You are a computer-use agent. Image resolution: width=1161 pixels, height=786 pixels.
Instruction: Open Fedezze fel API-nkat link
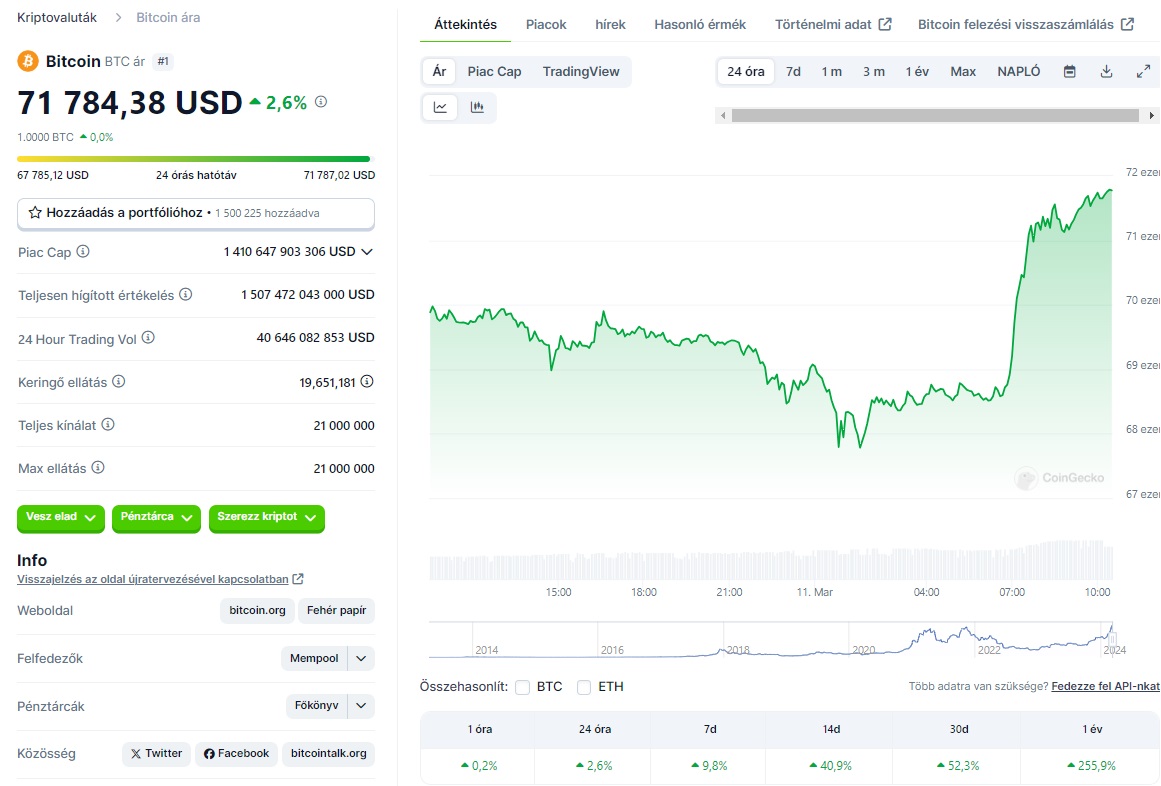point(1105,687)
